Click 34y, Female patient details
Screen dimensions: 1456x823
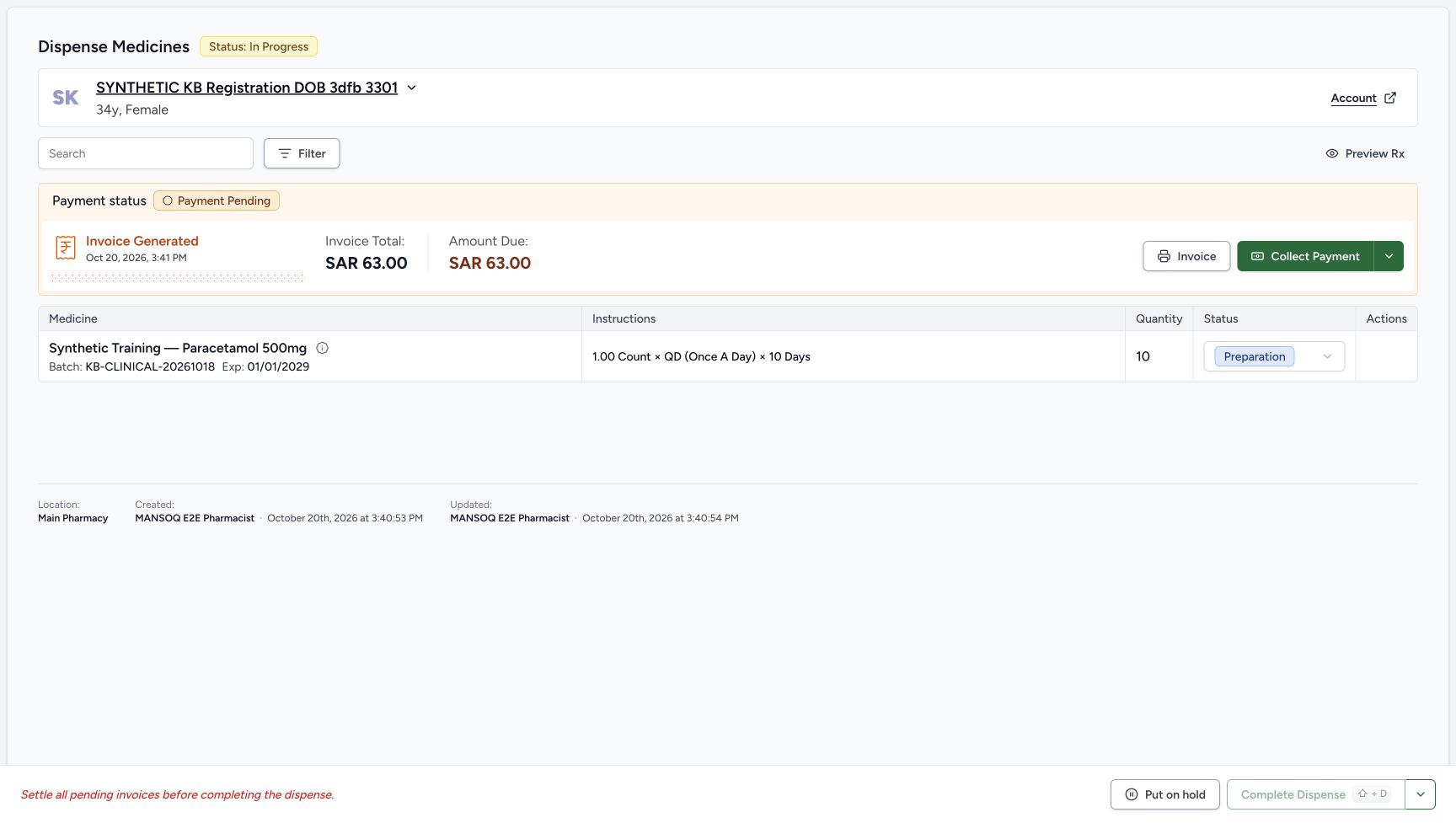[x=132, y=110]
